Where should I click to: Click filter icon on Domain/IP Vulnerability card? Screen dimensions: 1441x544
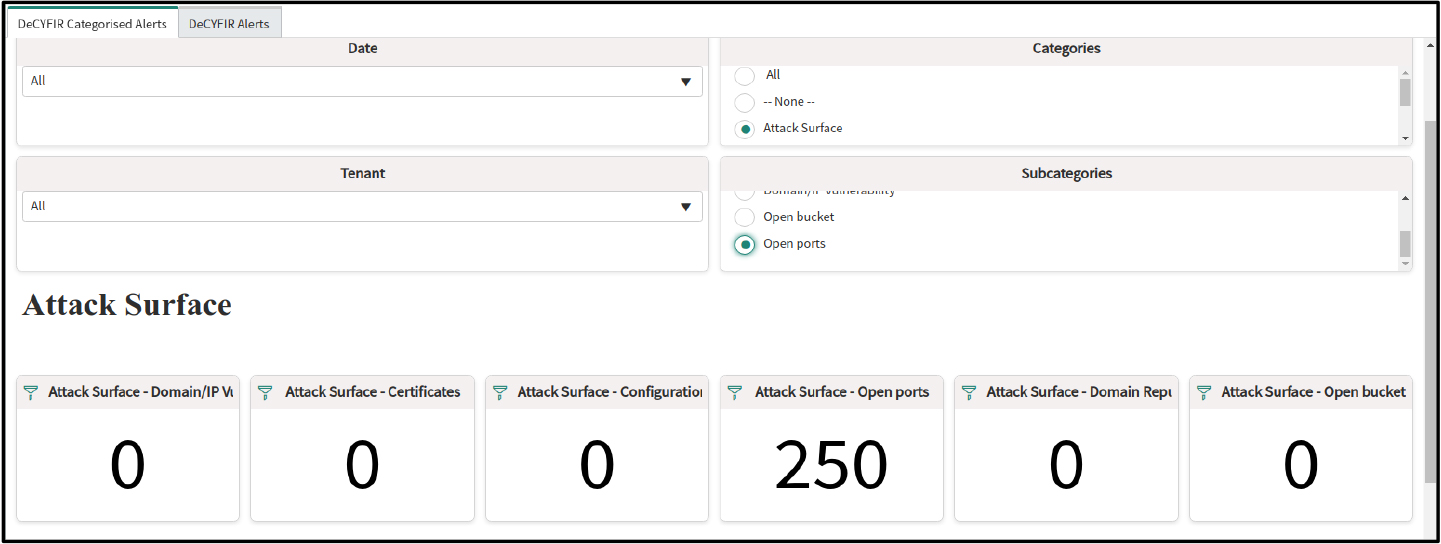pyautogui.click(x=31, y=392)
